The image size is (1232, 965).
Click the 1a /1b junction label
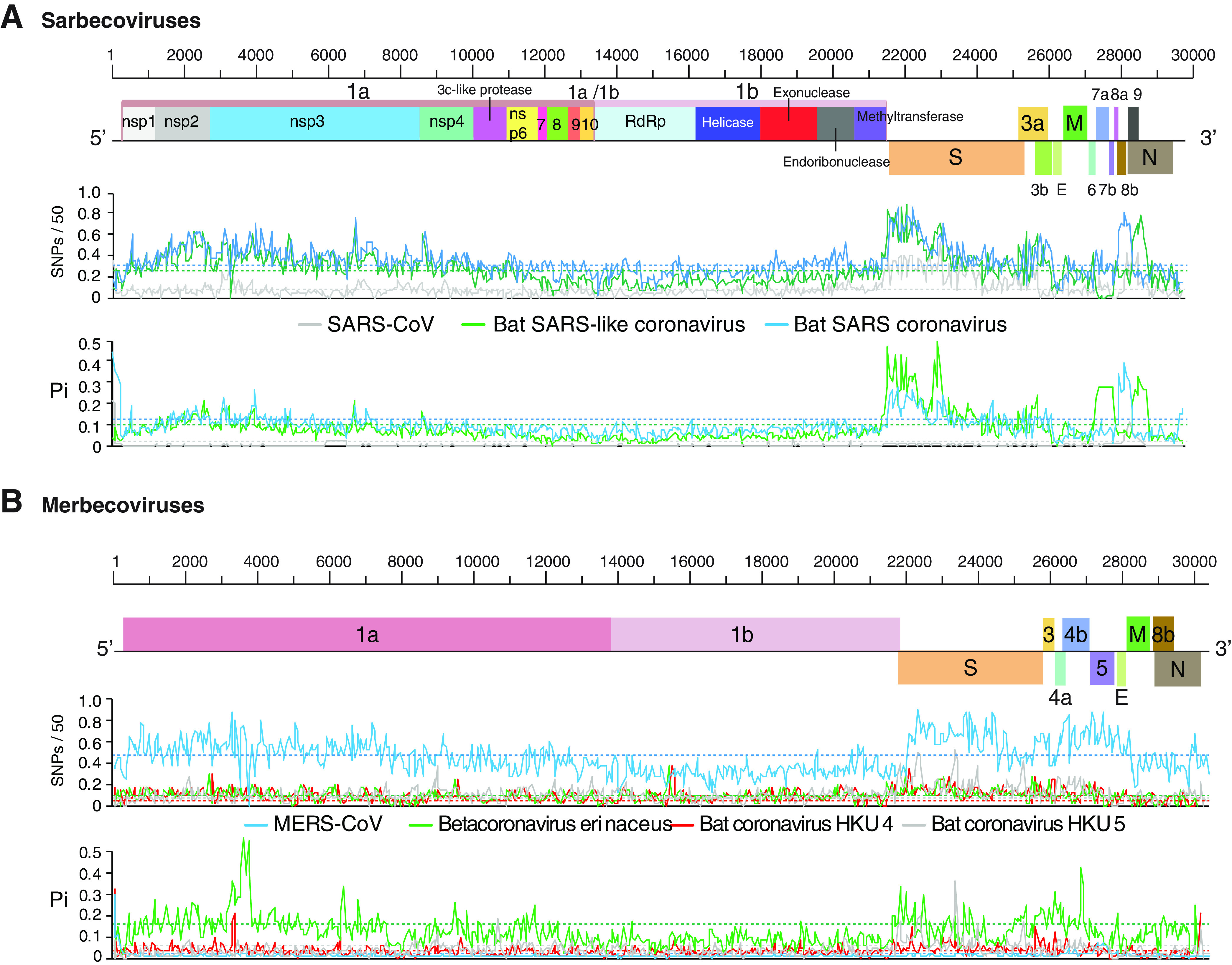[593, 92]
